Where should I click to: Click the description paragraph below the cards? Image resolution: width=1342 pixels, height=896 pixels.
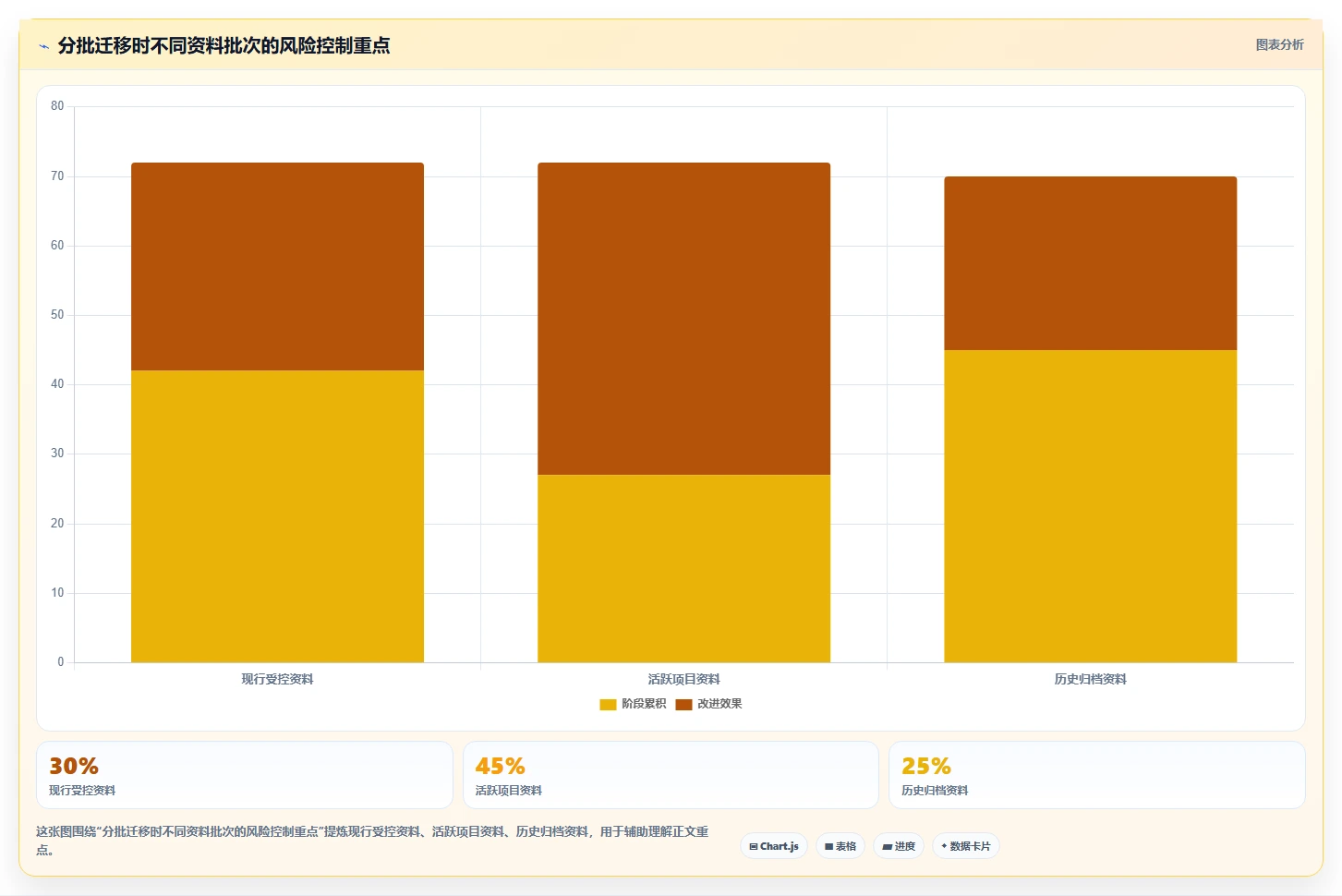coord(373,841)
